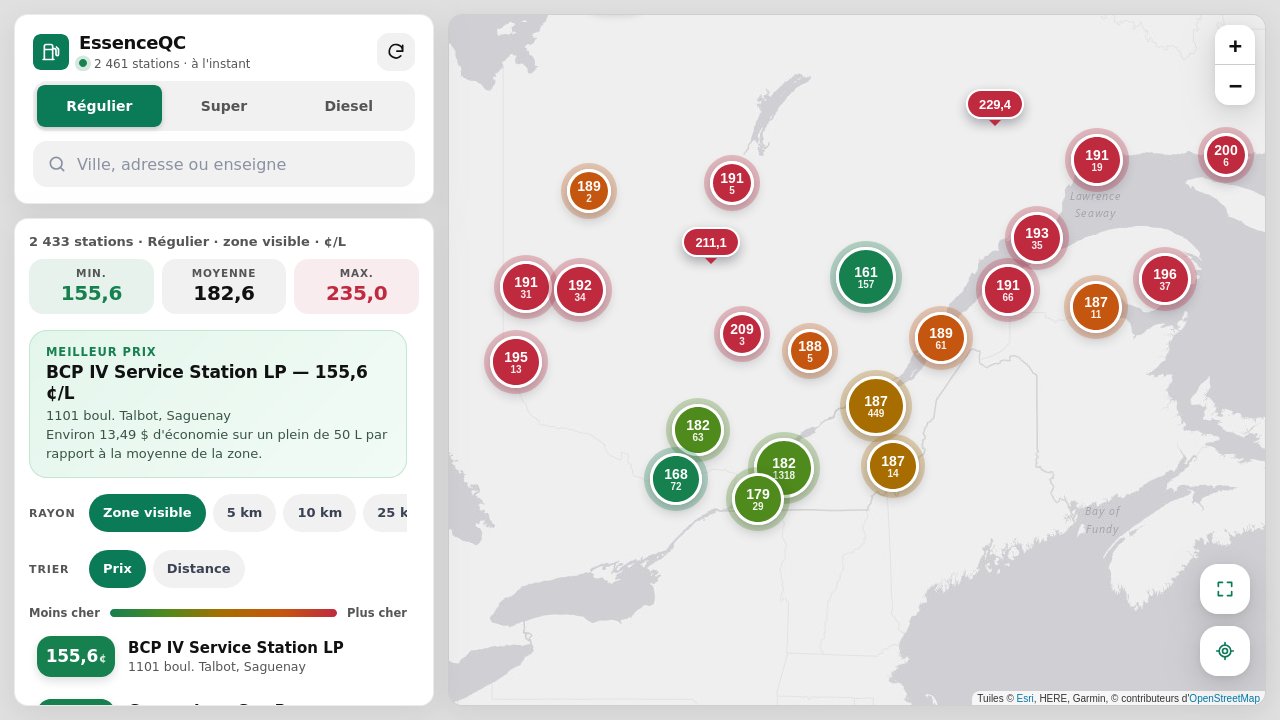Screen dimensions: 1280x720
Task: Switch to the Super fuel tab
Action: click(x=224, y=106)
